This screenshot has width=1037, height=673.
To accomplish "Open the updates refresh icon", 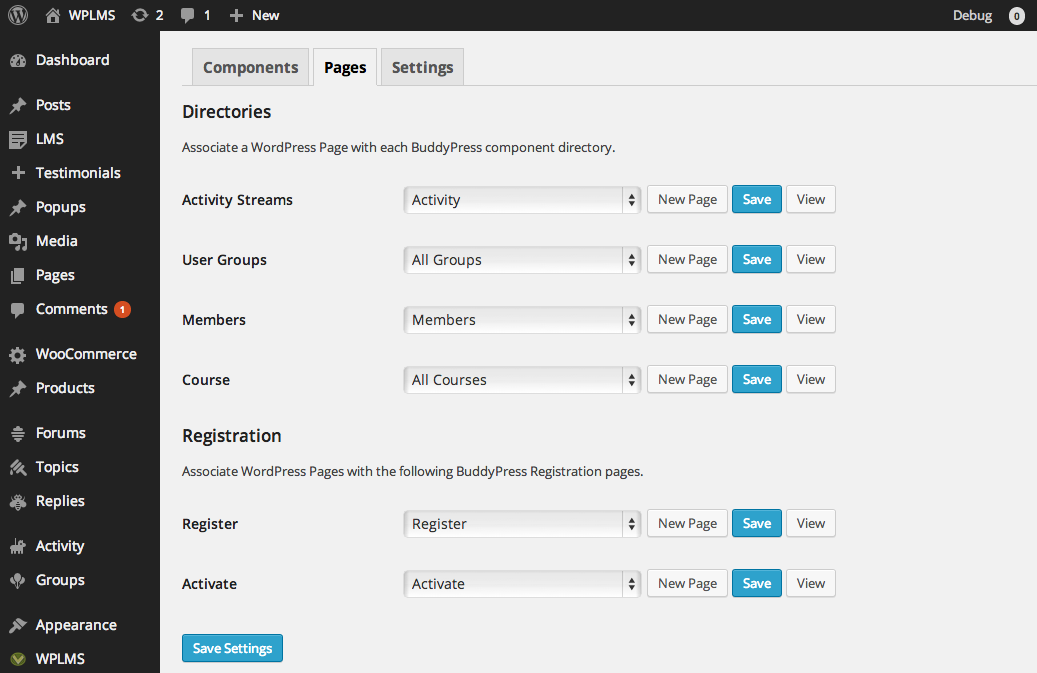I will [140, 15].
